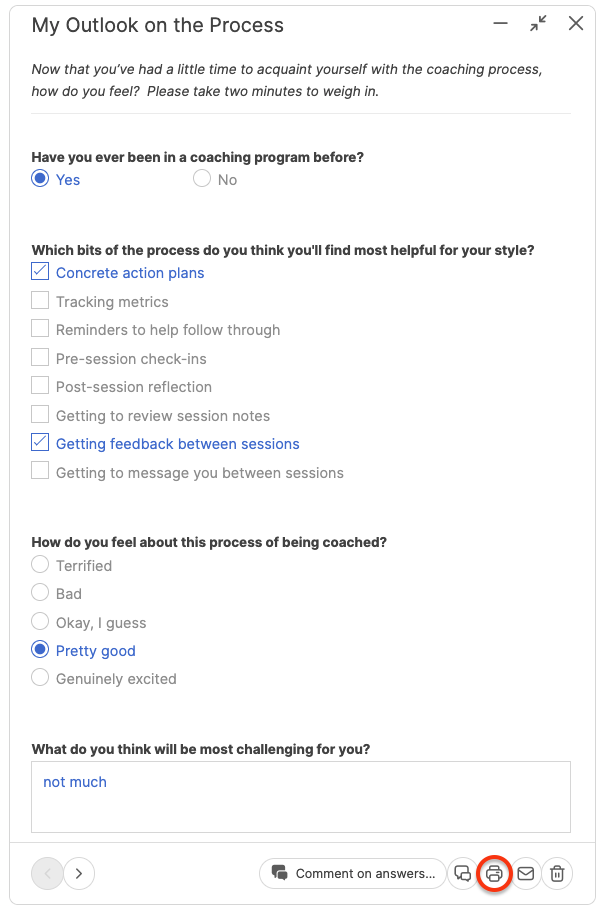Uncheck Getting feedback between sessions
The height and width of the screenshot is (909, 602).
(40, 443)
